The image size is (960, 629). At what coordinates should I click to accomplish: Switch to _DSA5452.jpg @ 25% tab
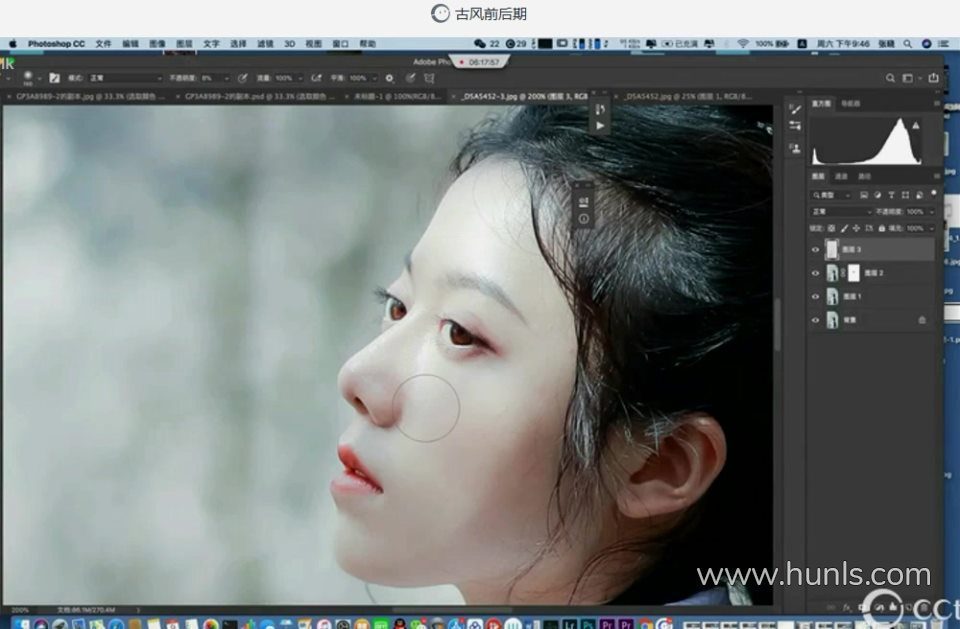pos(688,96)
